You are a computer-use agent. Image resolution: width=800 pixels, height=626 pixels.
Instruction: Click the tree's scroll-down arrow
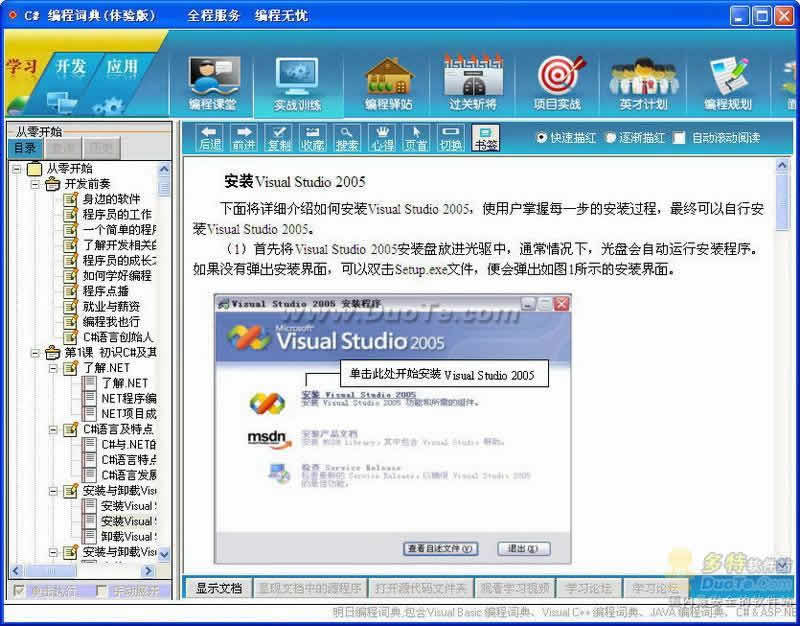coord(164,554)
